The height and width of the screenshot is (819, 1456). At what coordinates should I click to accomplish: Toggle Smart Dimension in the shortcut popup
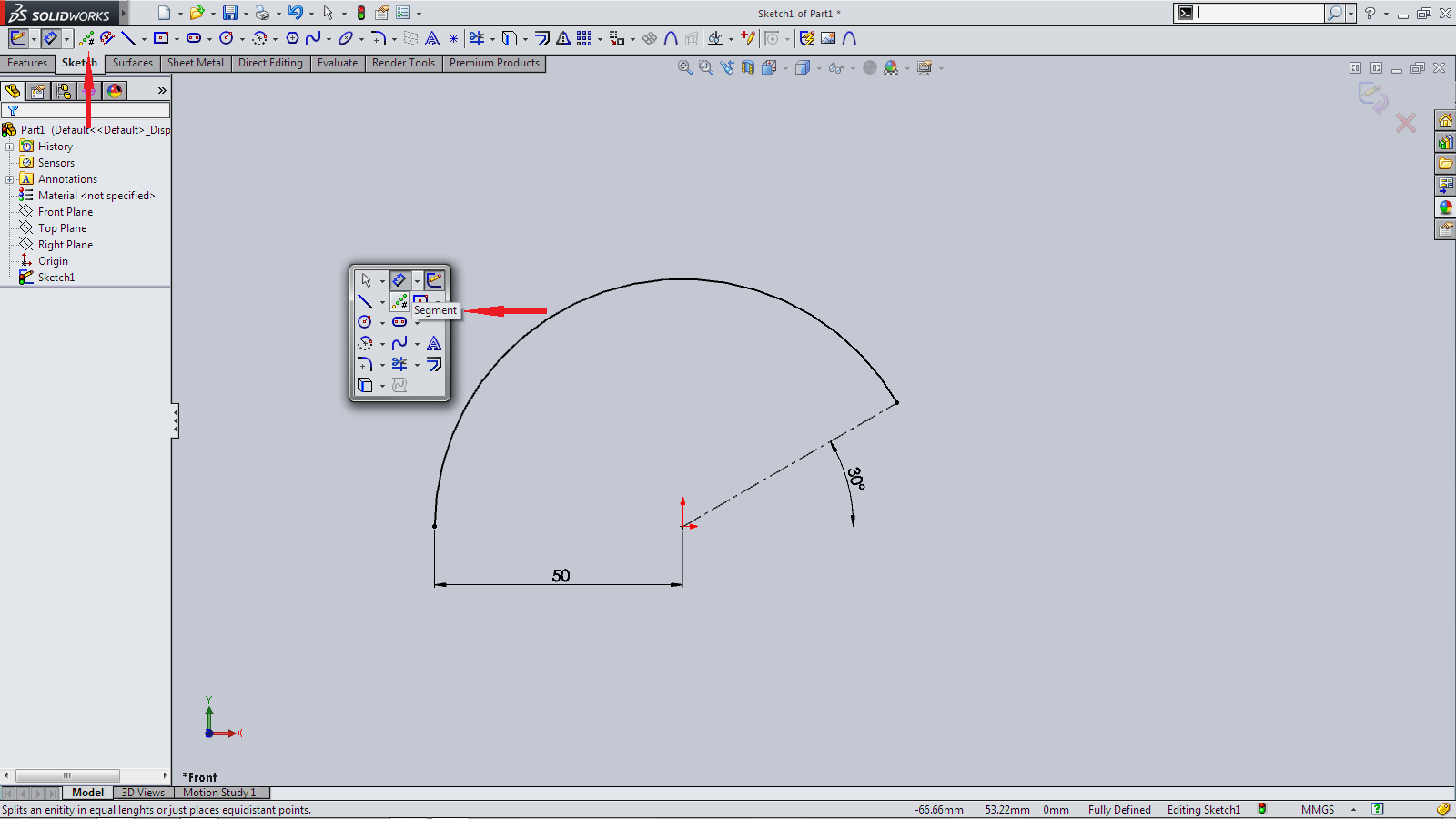(399, 280)
